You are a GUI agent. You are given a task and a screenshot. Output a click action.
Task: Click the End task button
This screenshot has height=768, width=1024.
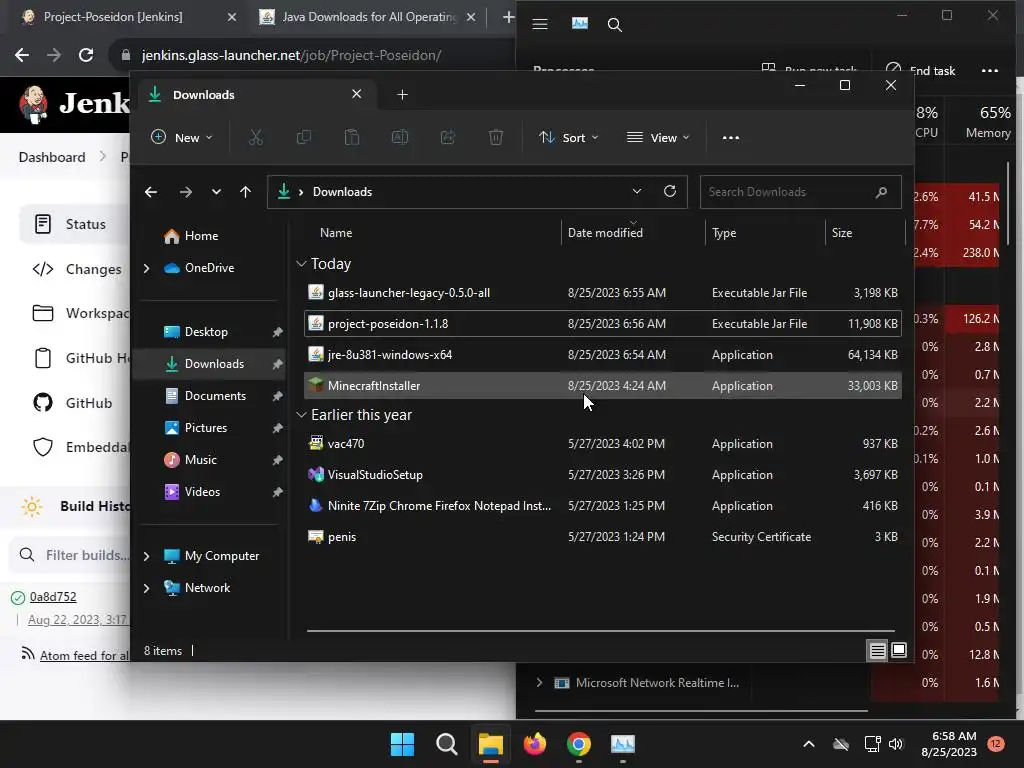921,71
